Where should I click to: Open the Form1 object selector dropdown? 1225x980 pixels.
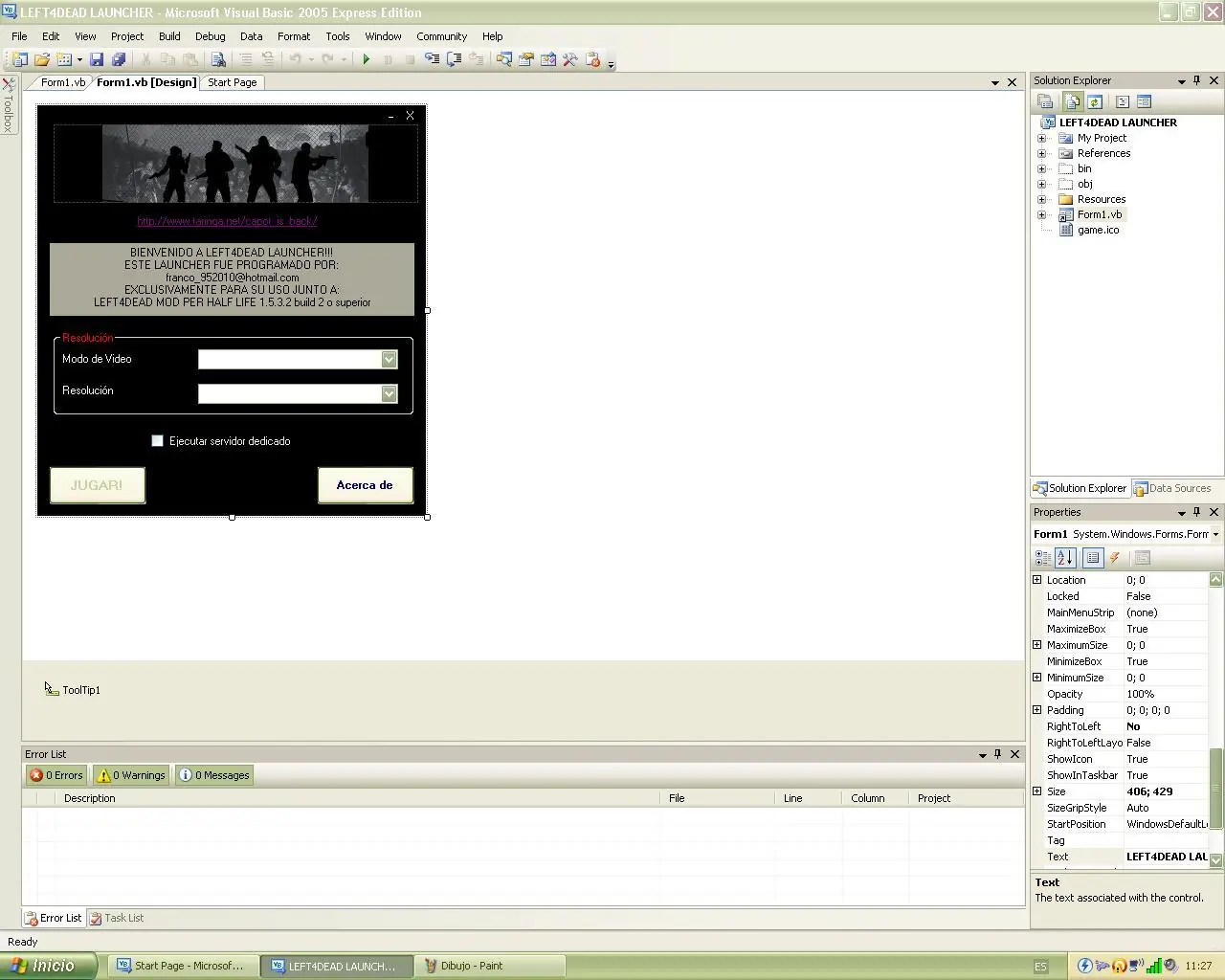(x=1215, y=534)
